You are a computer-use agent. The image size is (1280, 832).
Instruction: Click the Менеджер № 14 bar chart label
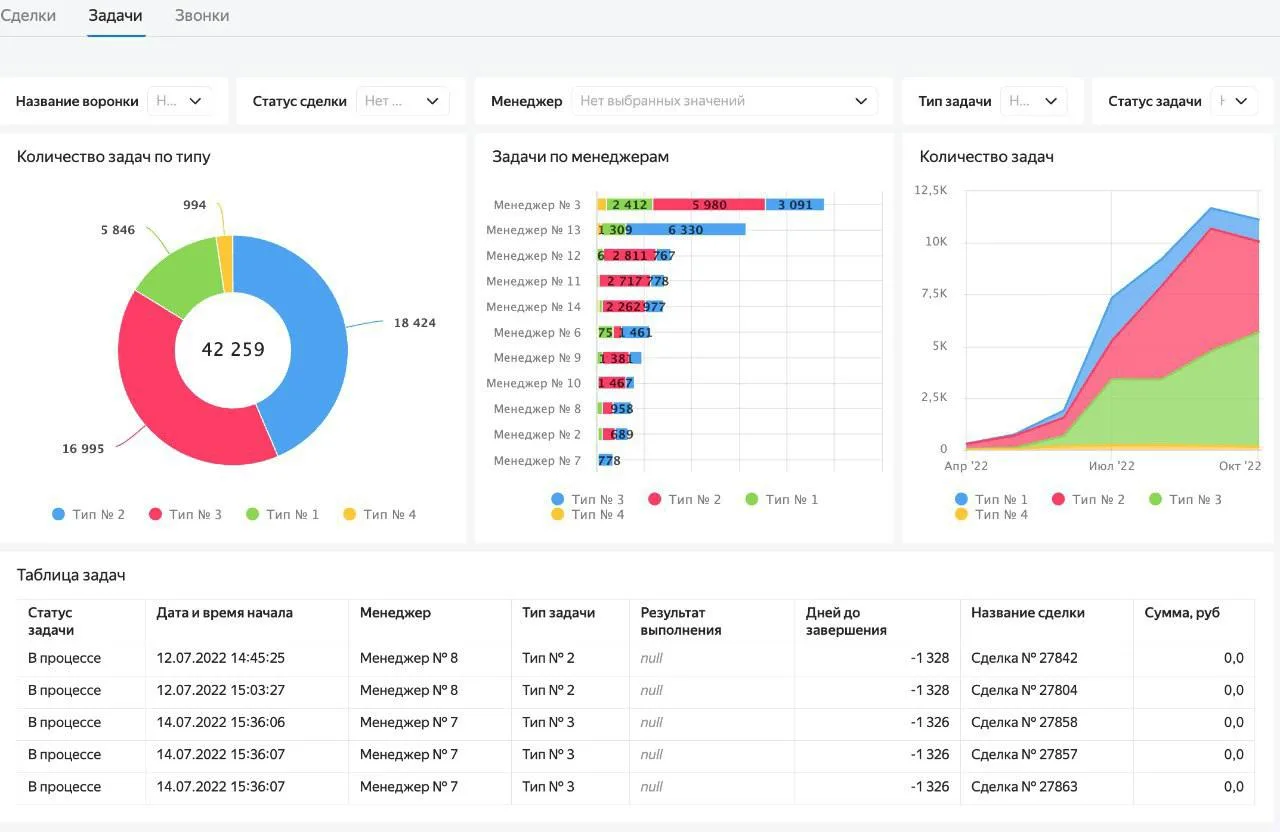tap(533, 307)
